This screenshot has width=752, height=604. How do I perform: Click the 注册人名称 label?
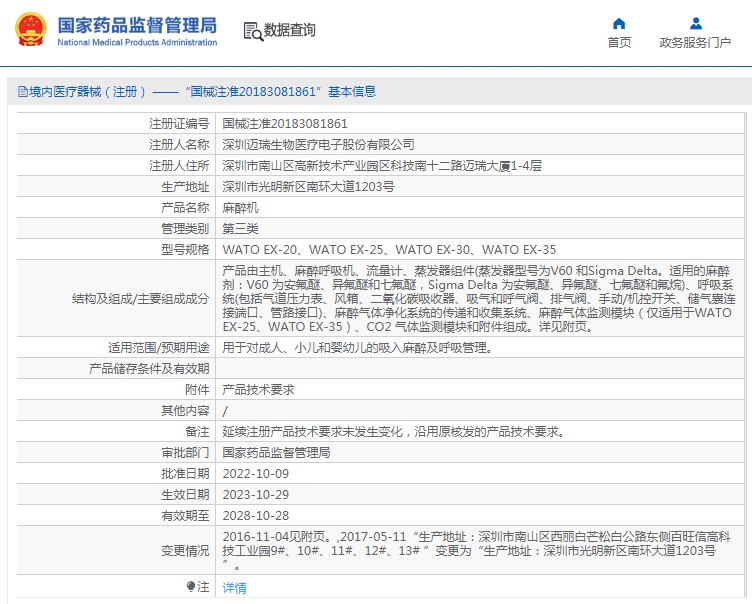179,144
